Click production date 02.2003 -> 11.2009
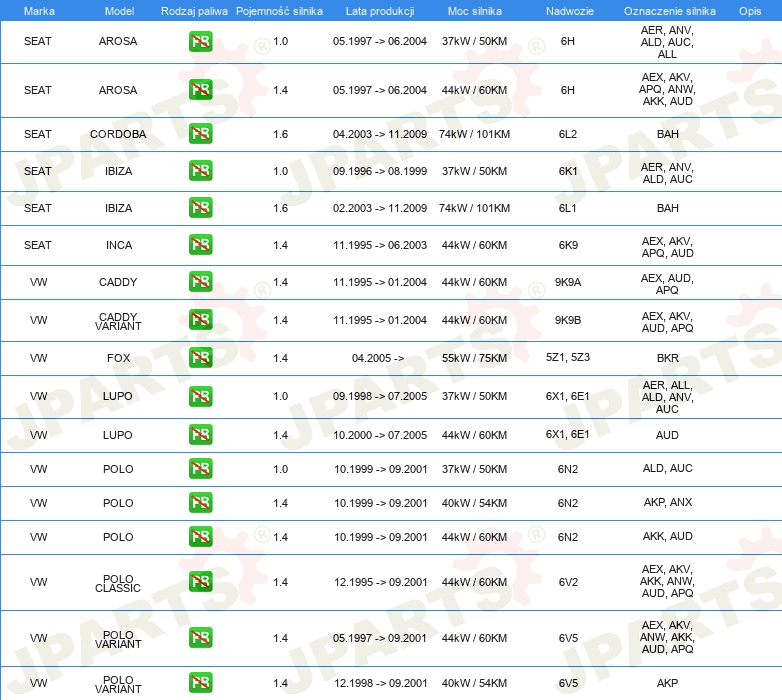This screenshot has width=782, height=700. coord(380,208)
